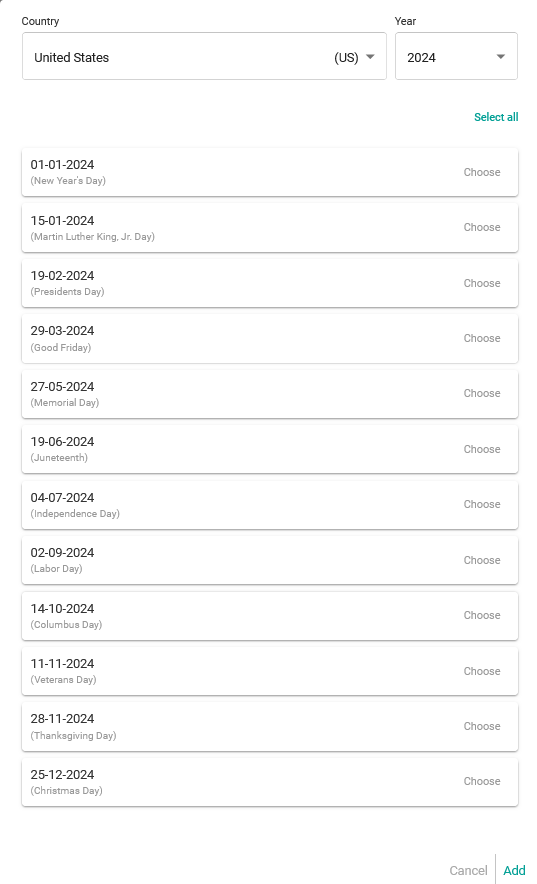Screen dimensions: 537x884
Task: Choose Memorial Day holiday
Action: tap(482, 393)
